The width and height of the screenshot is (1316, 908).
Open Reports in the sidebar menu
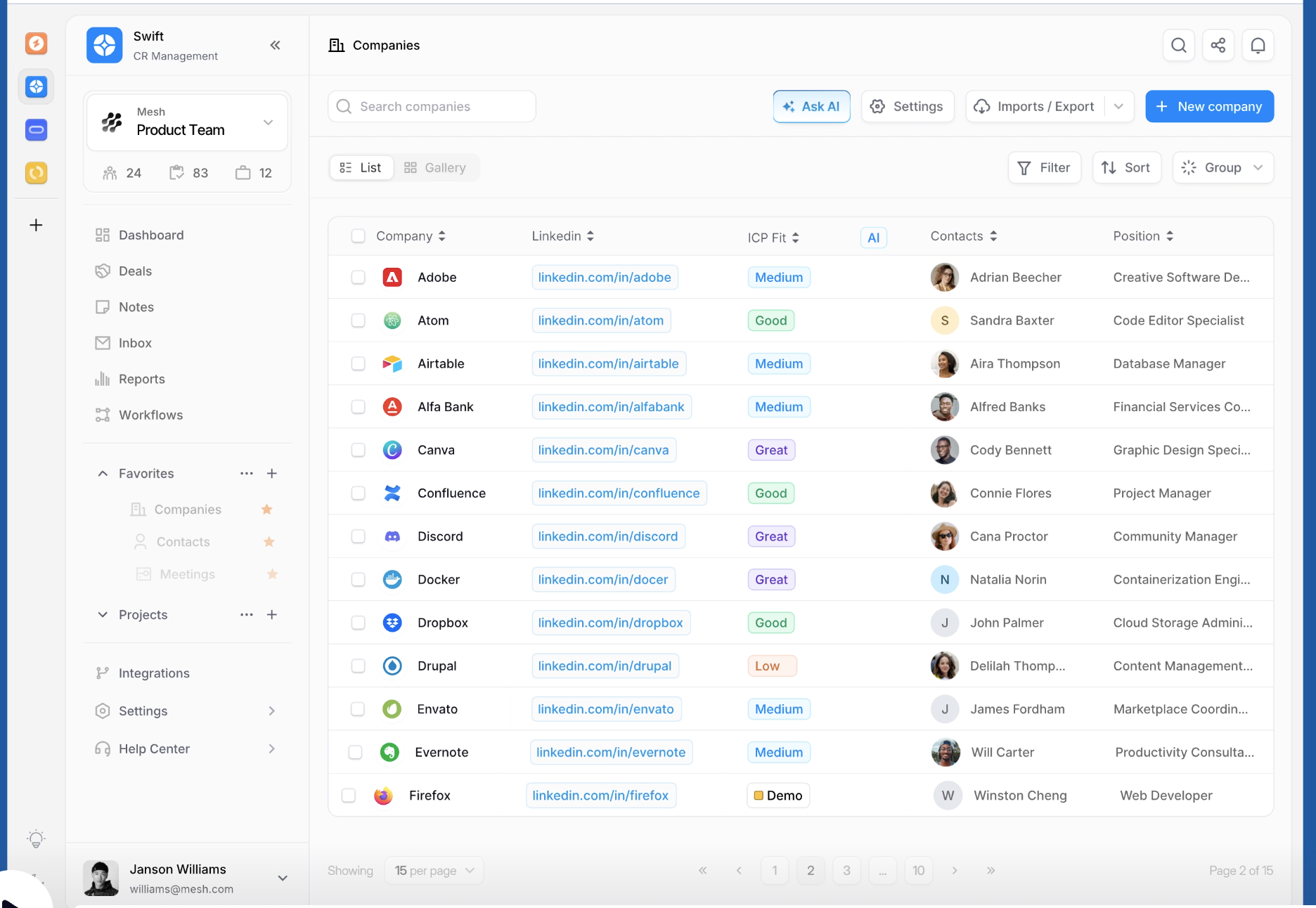[141, 380]
